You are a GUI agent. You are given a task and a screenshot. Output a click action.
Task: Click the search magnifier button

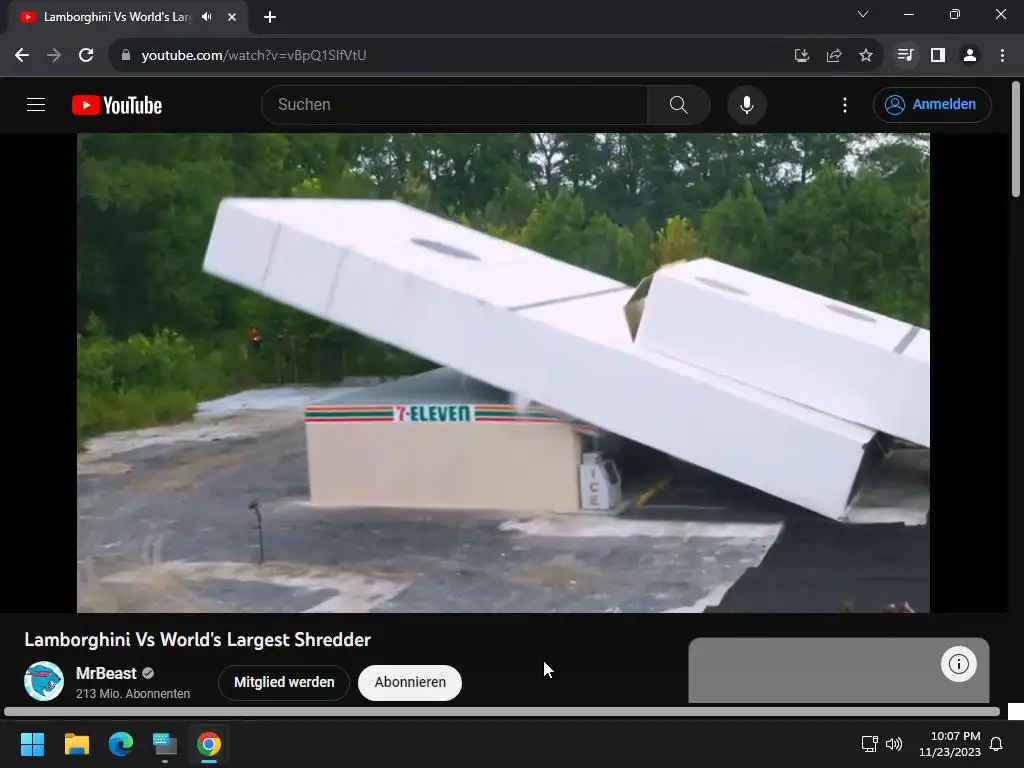point(679,104)
